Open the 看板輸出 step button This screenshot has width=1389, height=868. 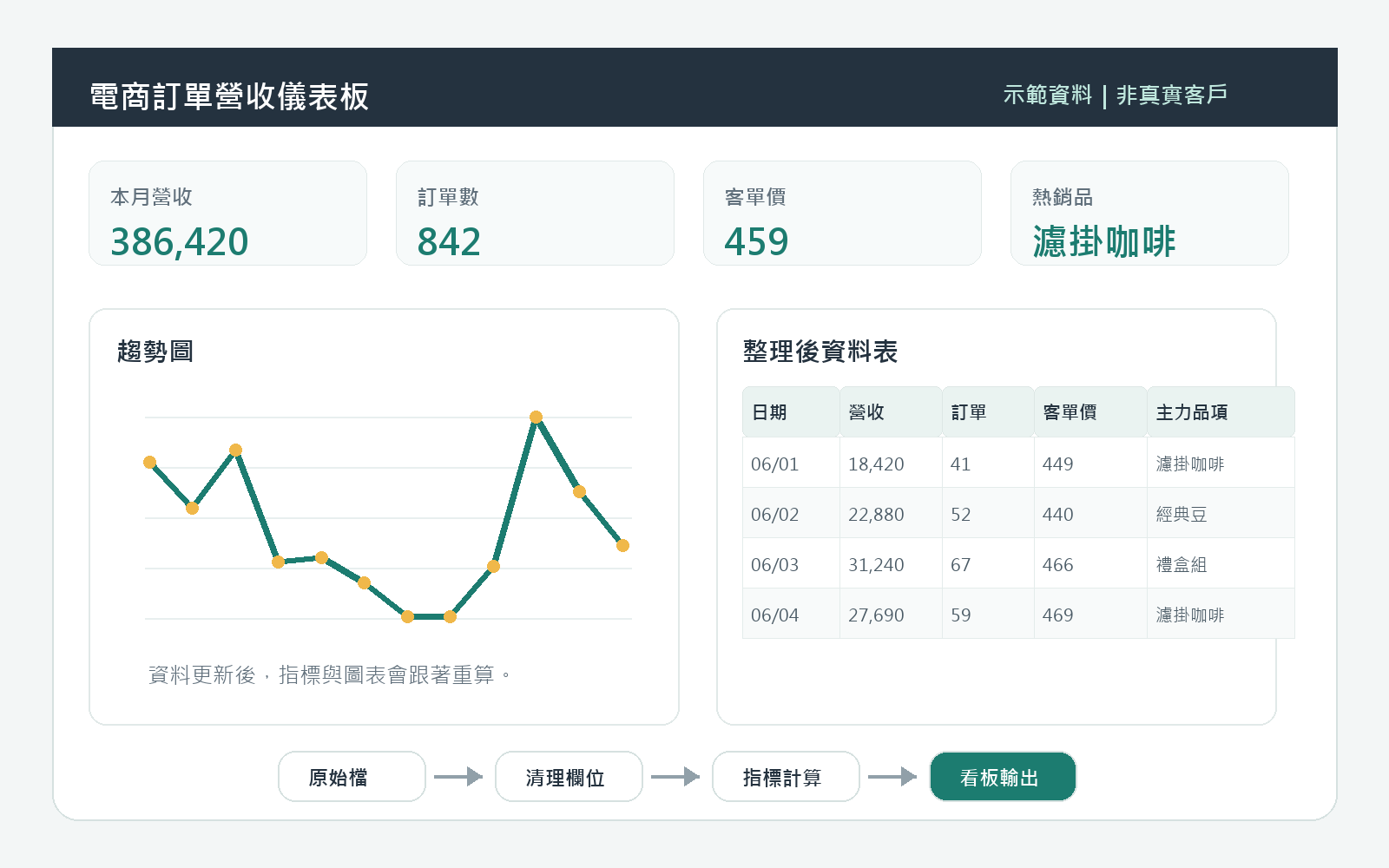click(x=1003, y=777)
